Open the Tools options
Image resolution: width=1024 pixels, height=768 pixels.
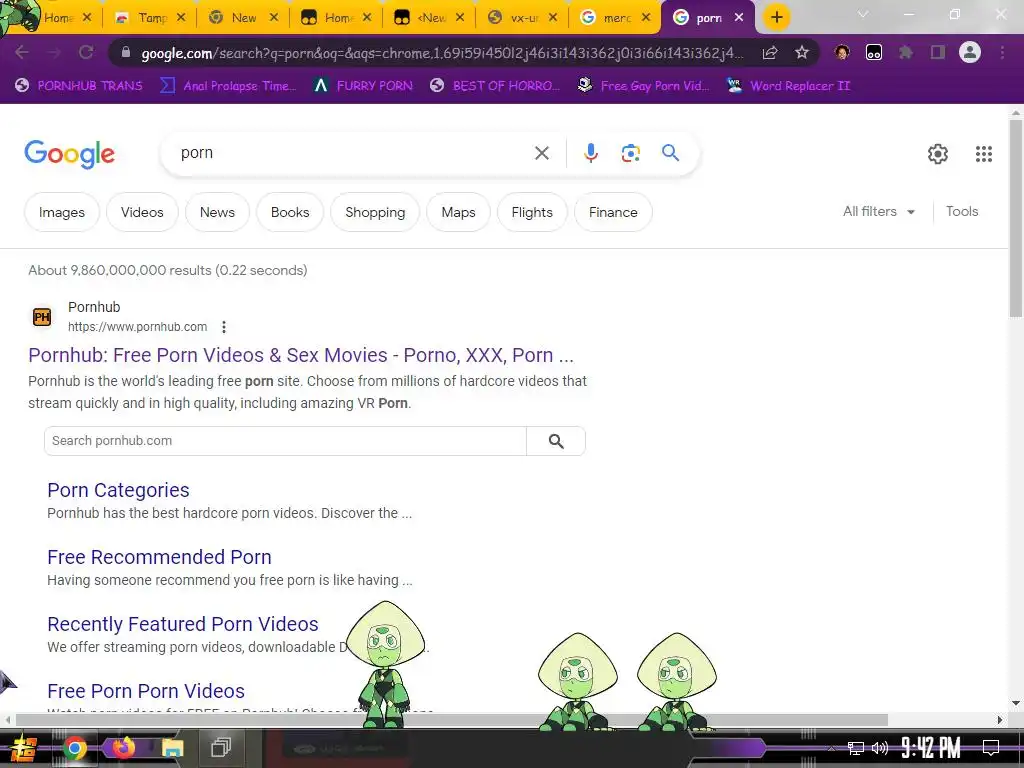pyautogui.click(x=962, y=212)
